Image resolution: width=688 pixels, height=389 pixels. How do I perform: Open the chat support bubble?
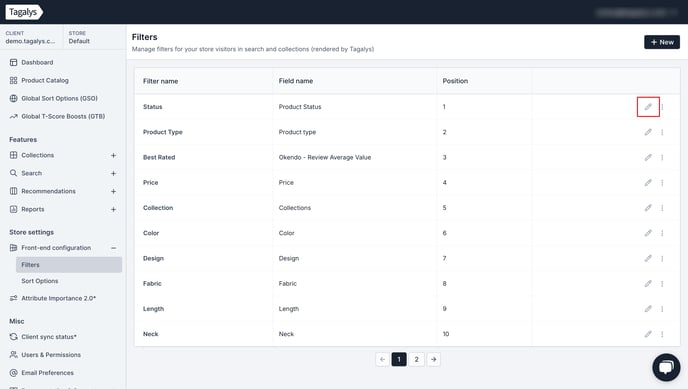tap(666, 368)
